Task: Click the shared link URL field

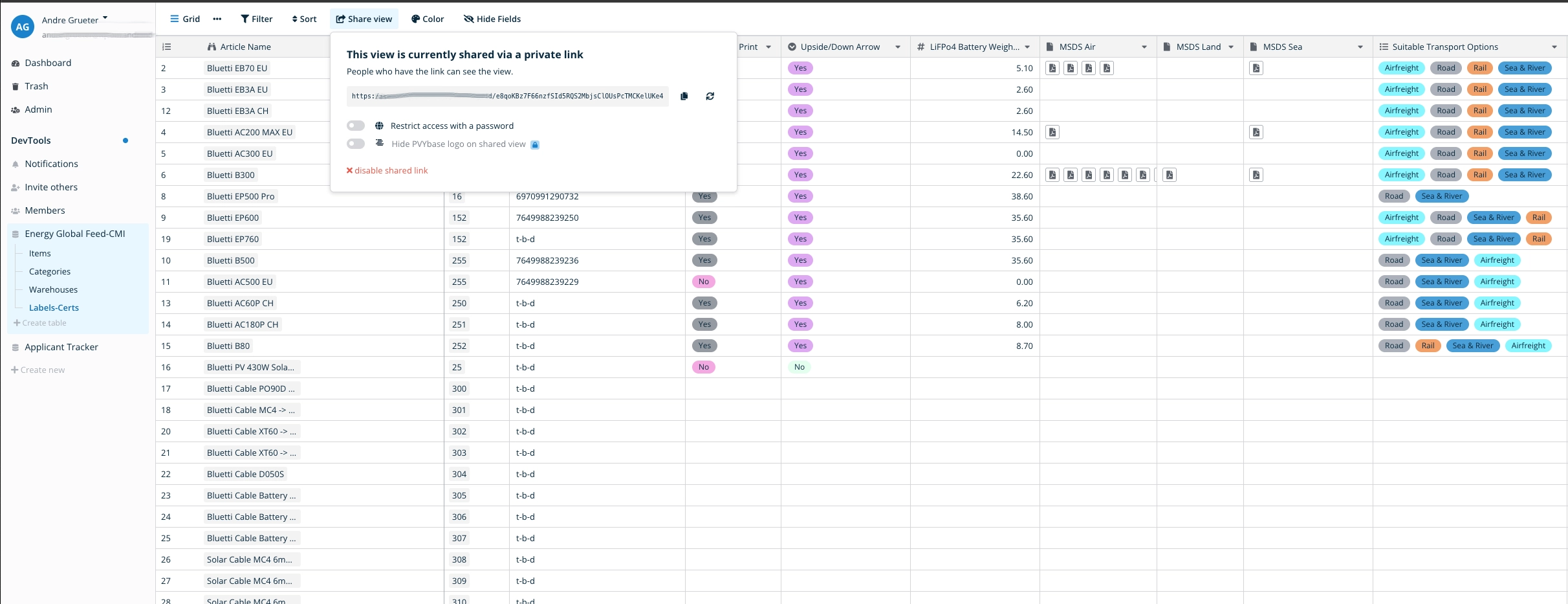Action: click(x=507, y=96)
